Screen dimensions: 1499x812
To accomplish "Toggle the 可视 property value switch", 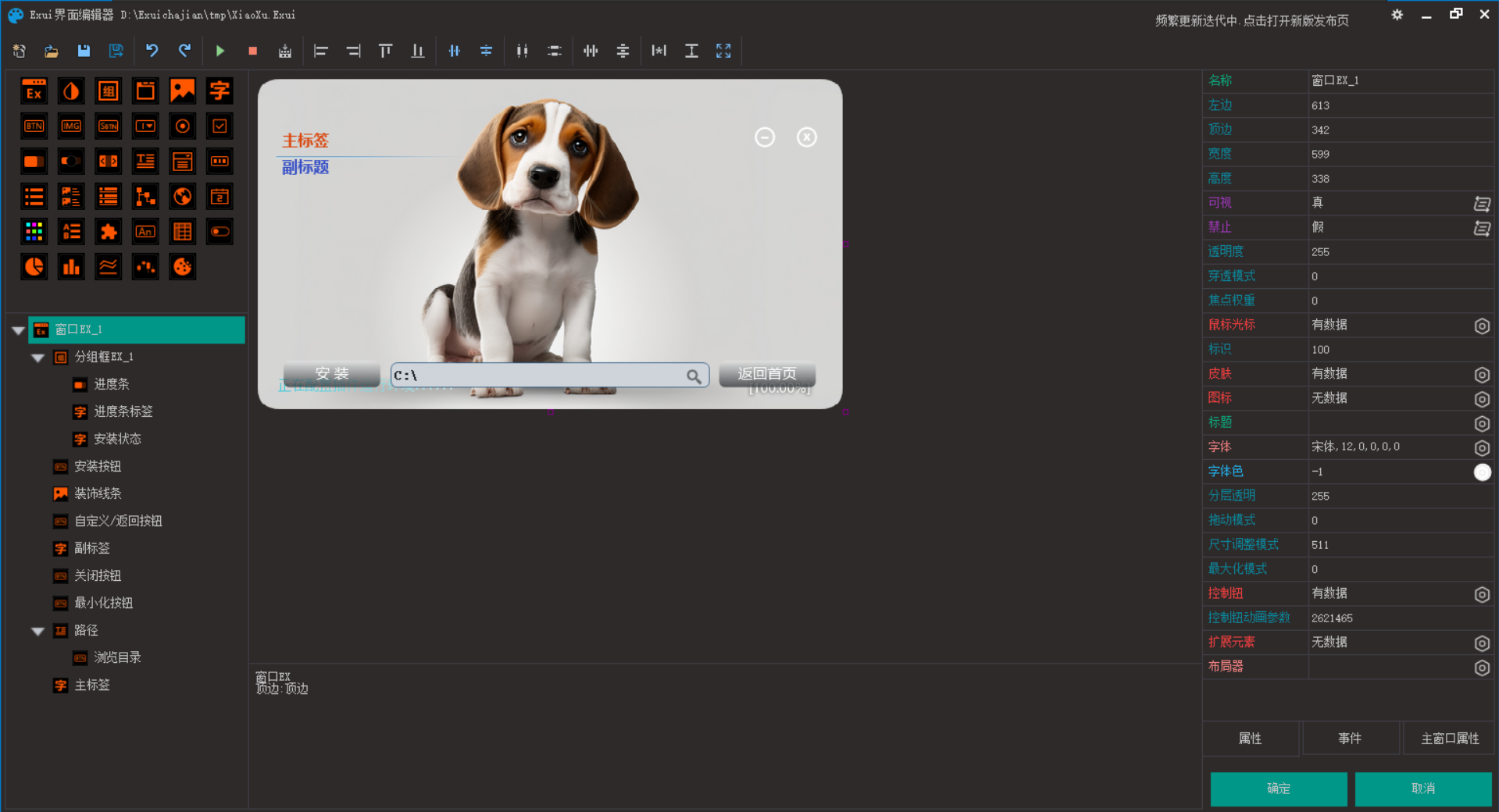I will [x=1481, y=204].
